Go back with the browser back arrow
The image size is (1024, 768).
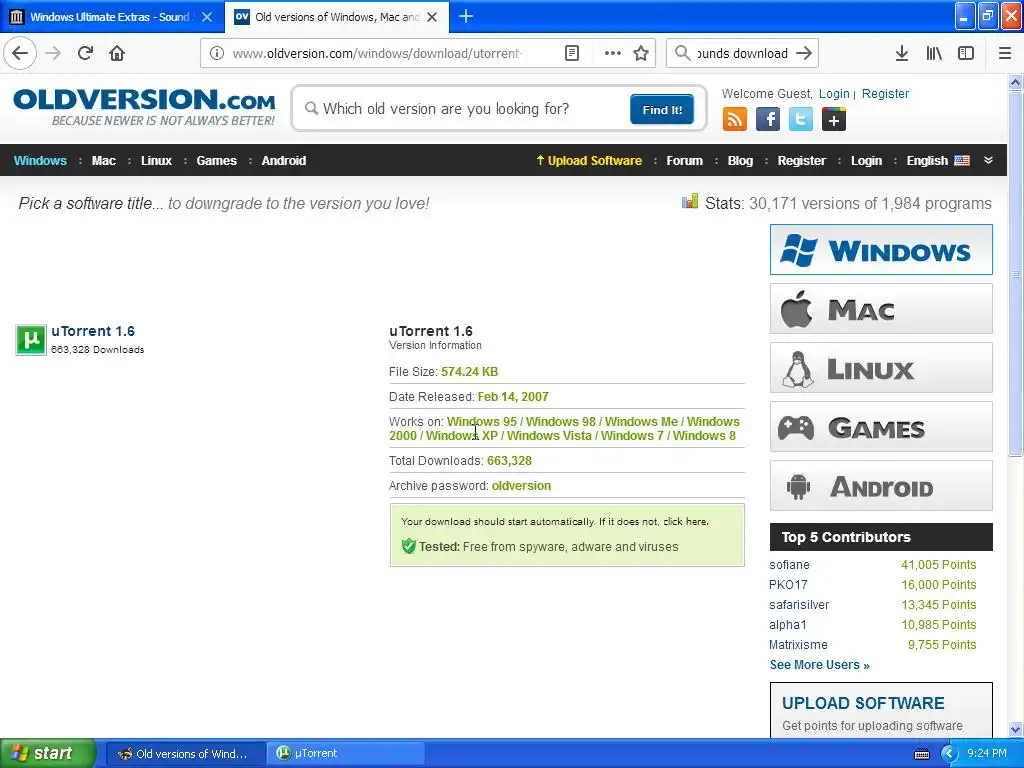tap(20, 54)
